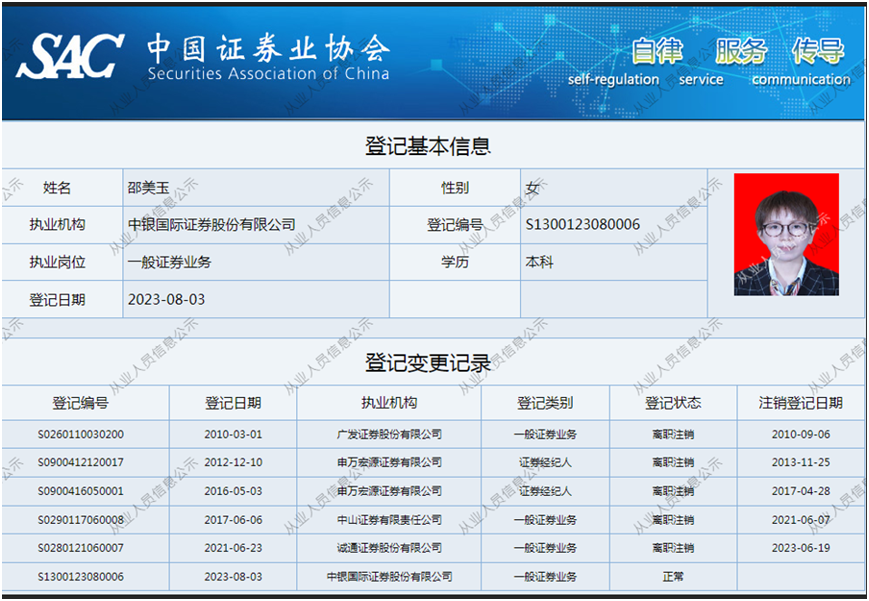Screen dimensions: 869x601
Task: Click cancellation date 2010-09-06
Action: pos(801,434)
